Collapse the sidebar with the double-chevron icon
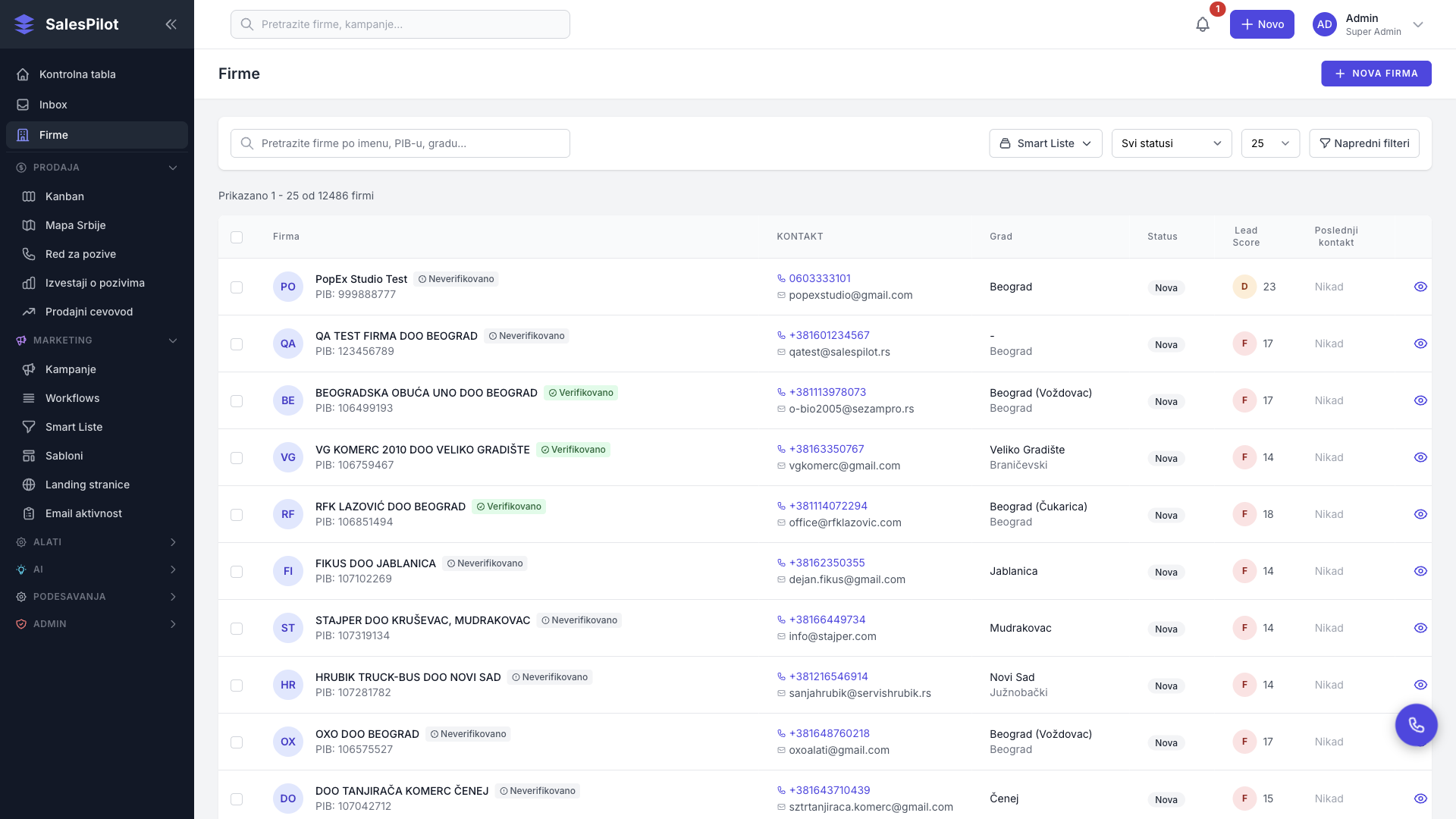 (171, 24)
